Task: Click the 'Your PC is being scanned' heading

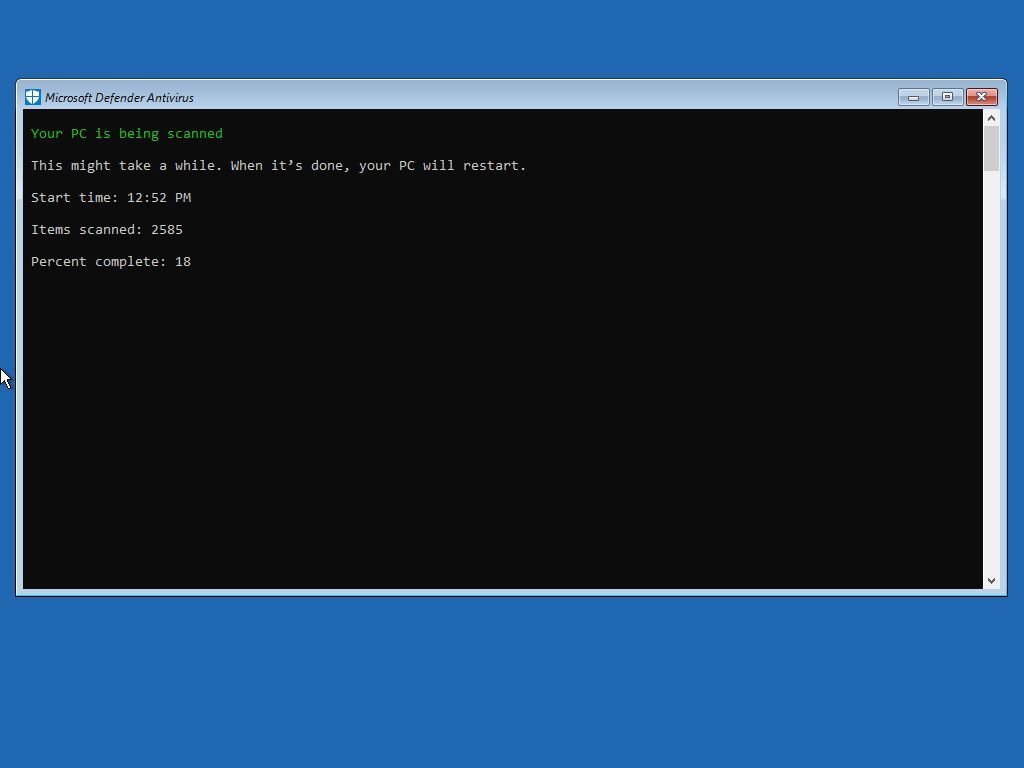Action: pyautogui.click(x=127, y=133)
